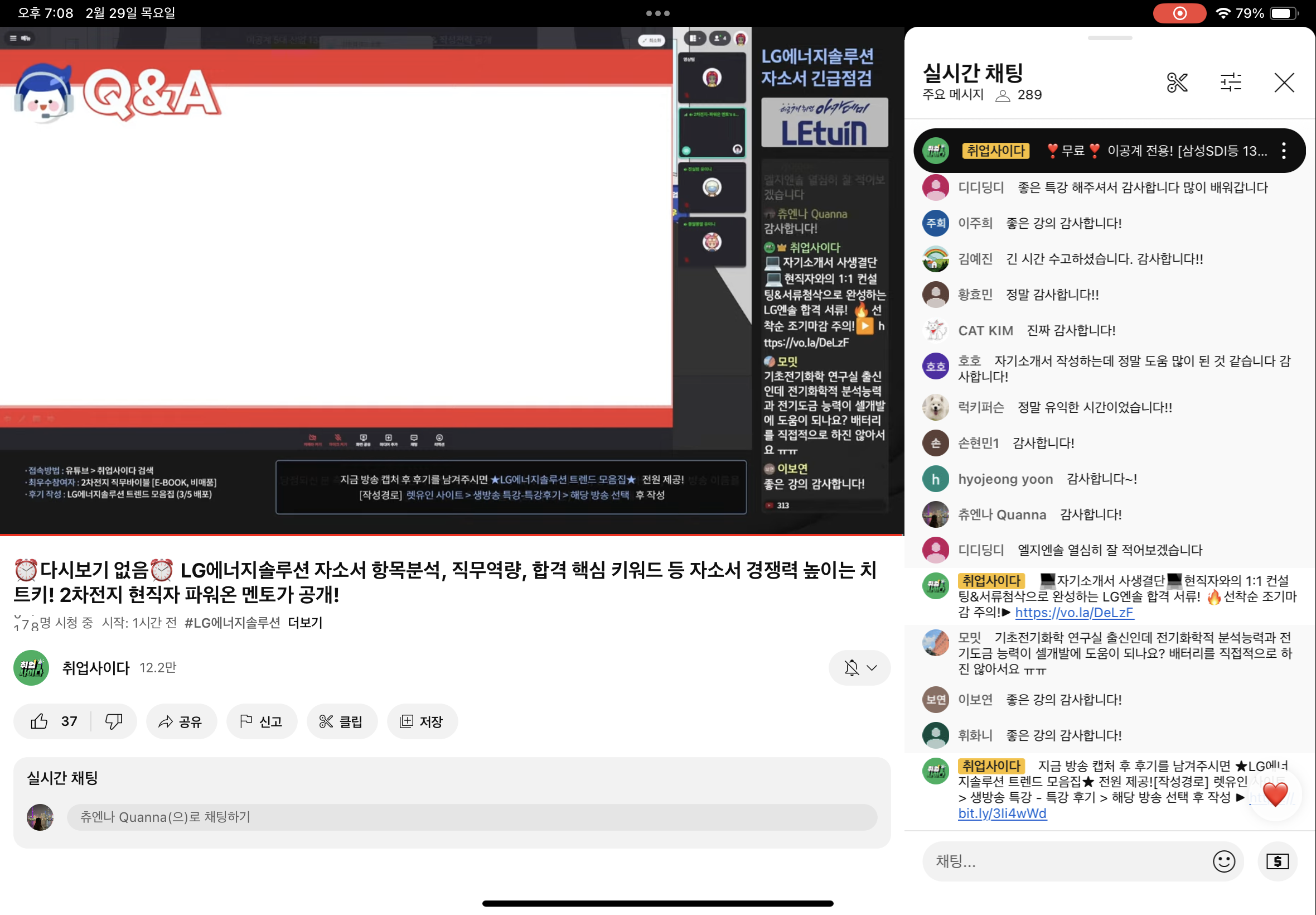
Task: Tap 손현민1 avatar in chat
Action: (x=935, y=442)
